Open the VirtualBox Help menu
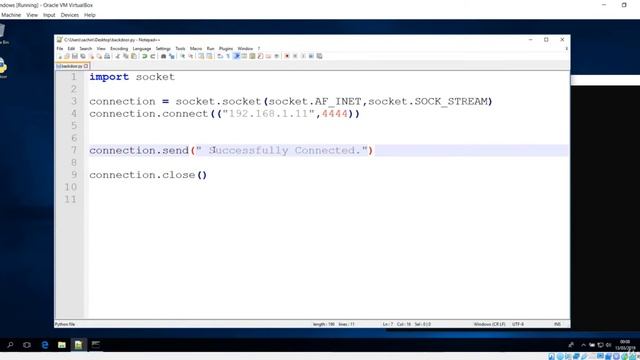The height and width of the screenshot is (360, 640). tap(90, 15)
